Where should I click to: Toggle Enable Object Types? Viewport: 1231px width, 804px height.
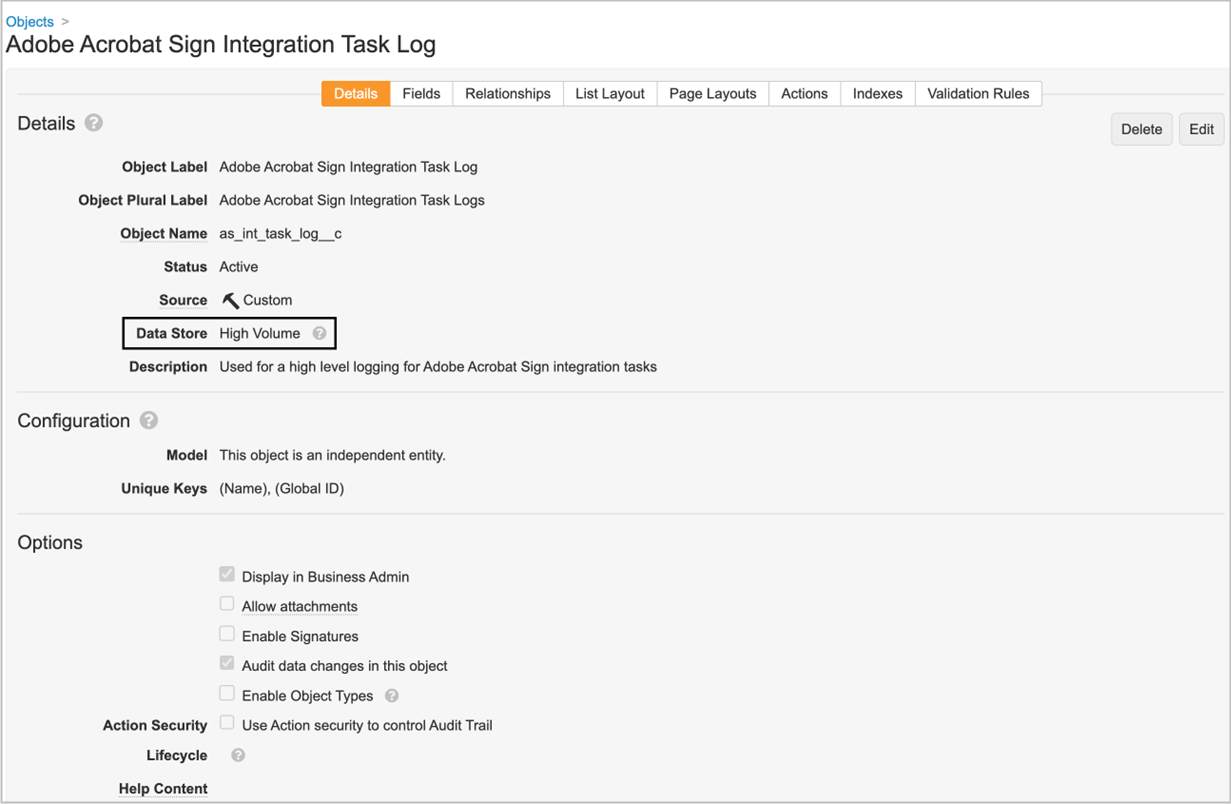tap(227, 692)
